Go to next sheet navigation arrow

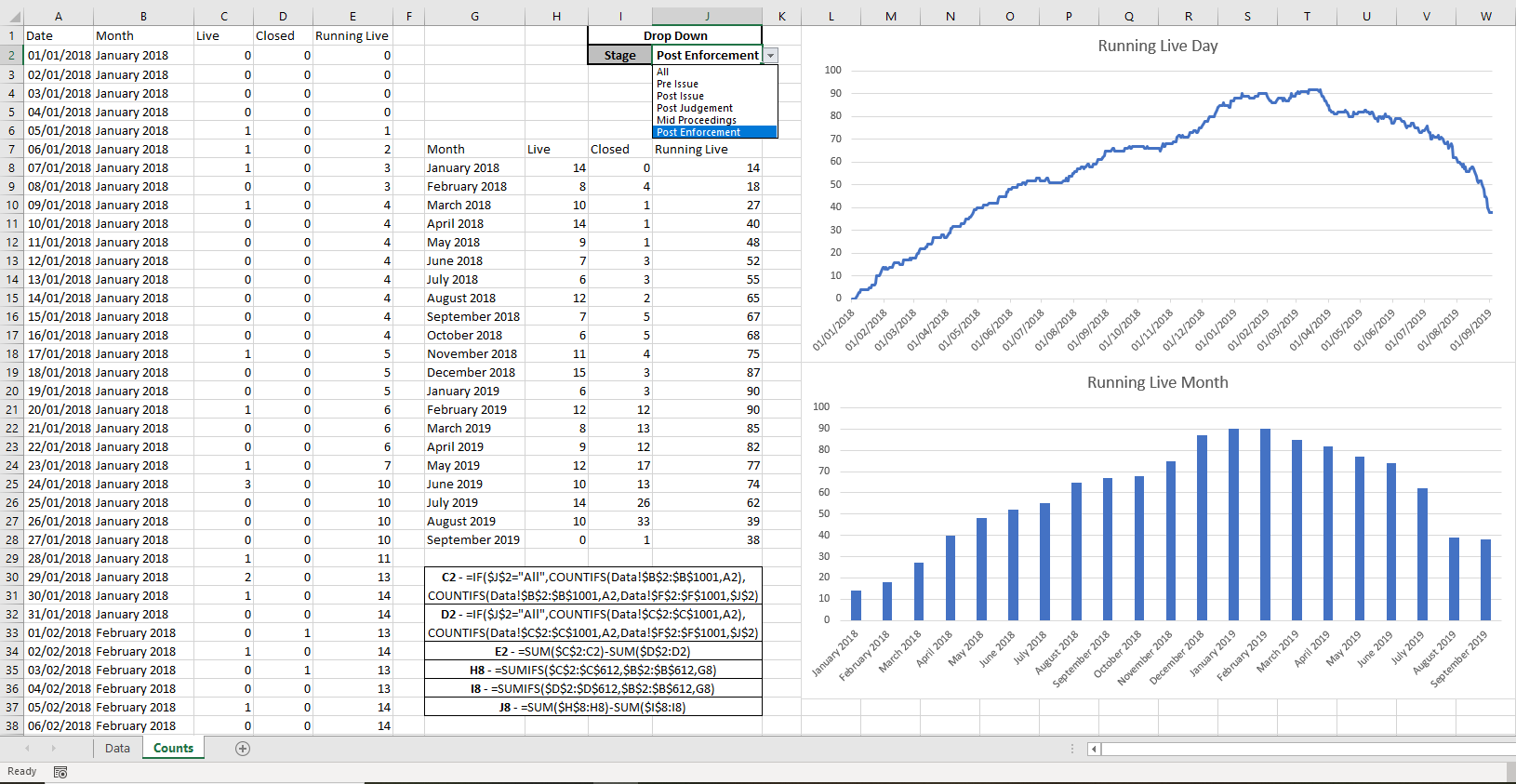[53, 748]
